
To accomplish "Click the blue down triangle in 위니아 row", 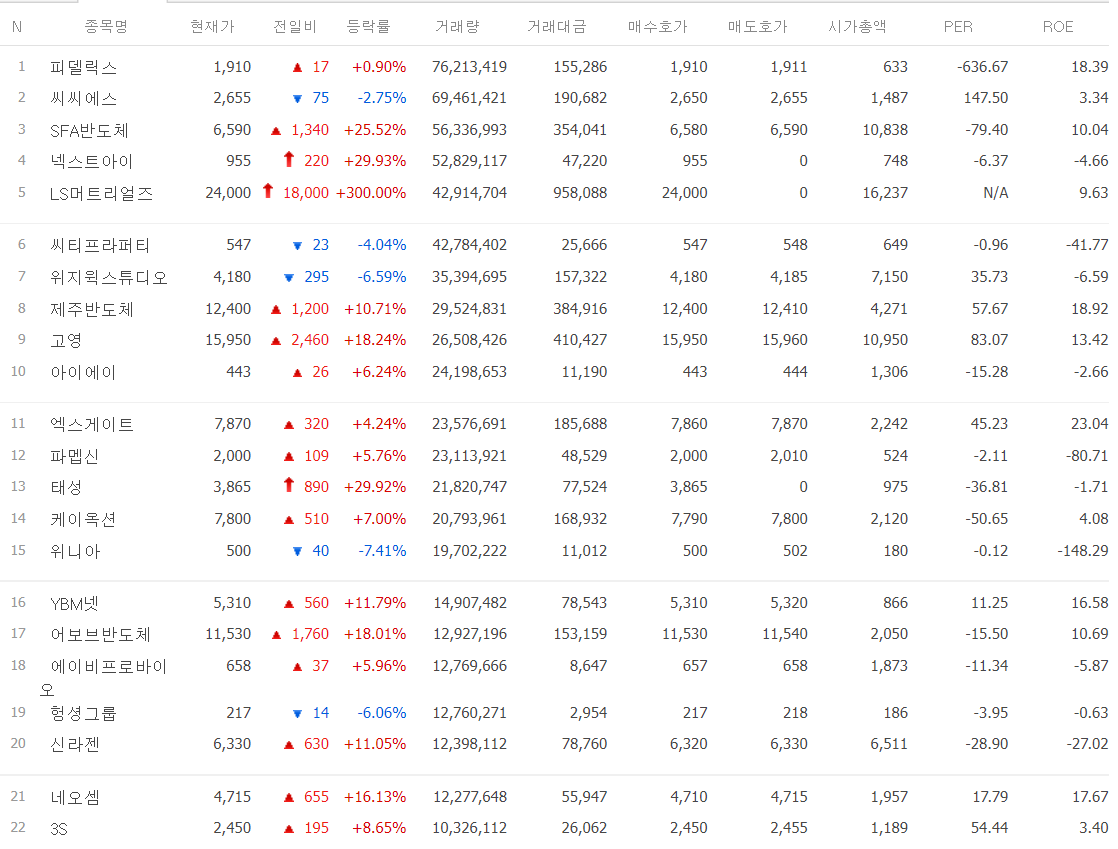I will point(297,552).
